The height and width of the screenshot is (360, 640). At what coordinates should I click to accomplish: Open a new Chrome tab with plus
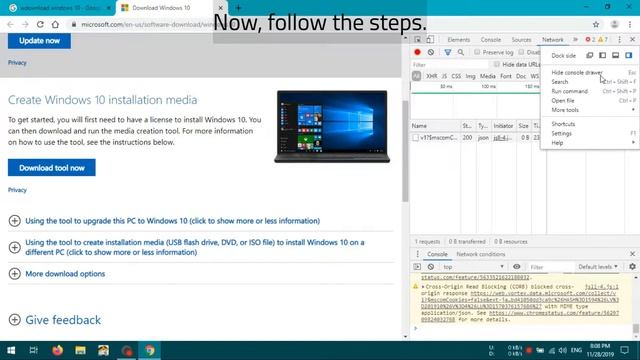pyautogui.click(x=238, y=8)
